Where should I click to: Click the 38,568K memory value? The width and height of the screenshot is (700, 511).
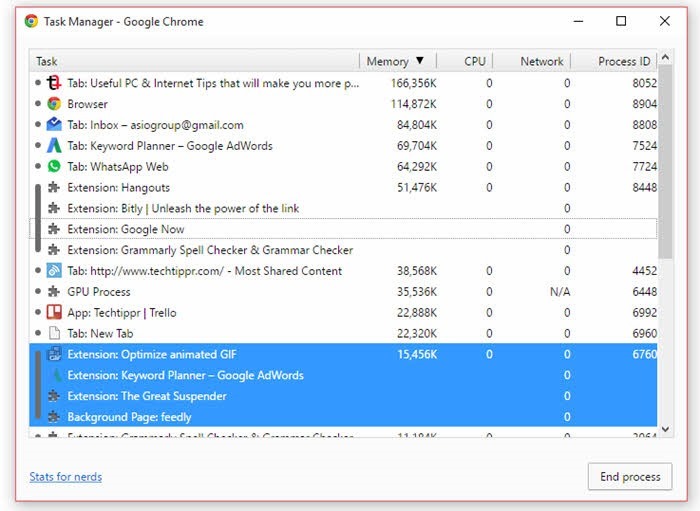click(x=417, y=270)
